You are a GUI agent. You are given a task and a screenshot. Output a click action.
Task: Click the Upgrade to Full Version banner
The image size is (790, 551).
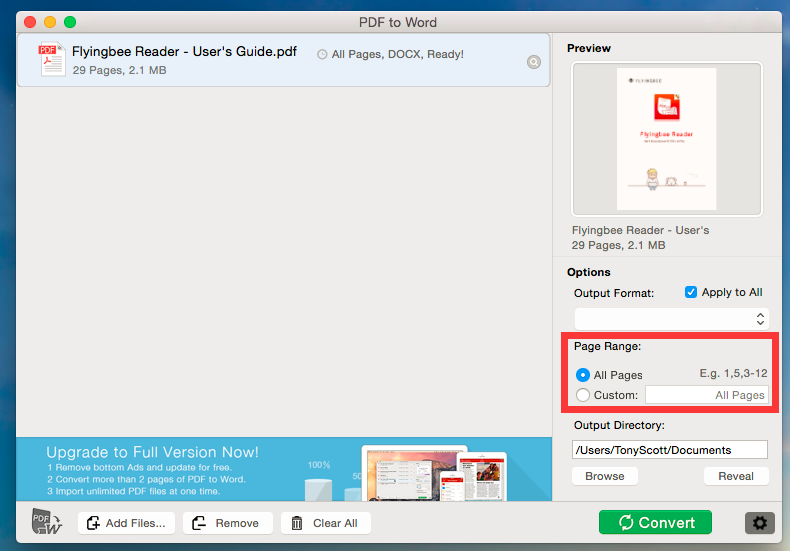point(284,469)
